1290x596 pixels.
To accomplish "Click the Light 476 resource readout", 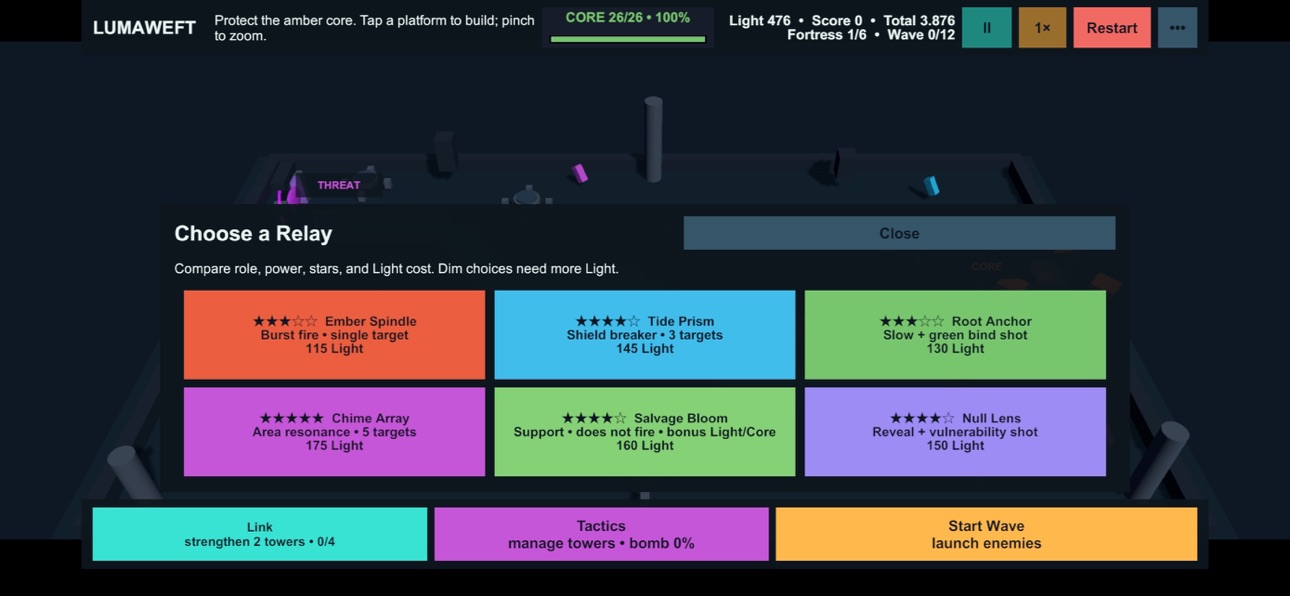I will (759, 20).
